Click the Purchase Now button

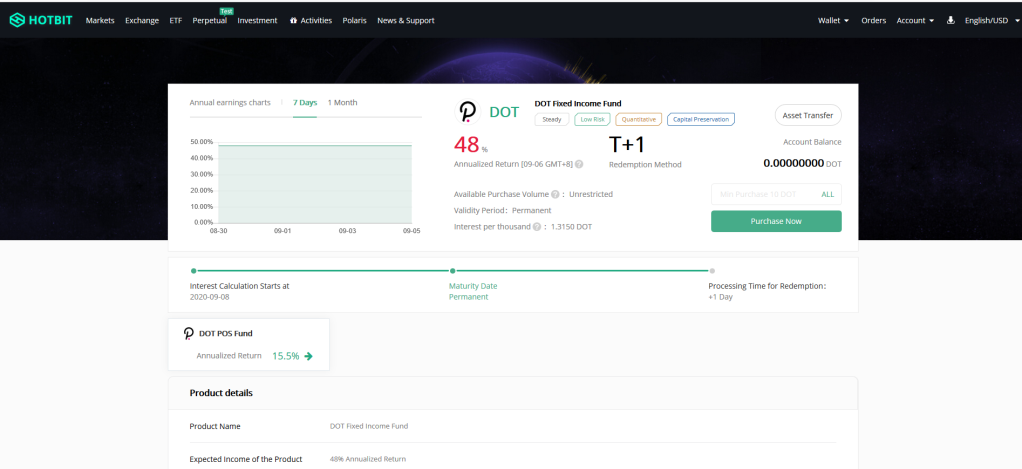point(776,221)
